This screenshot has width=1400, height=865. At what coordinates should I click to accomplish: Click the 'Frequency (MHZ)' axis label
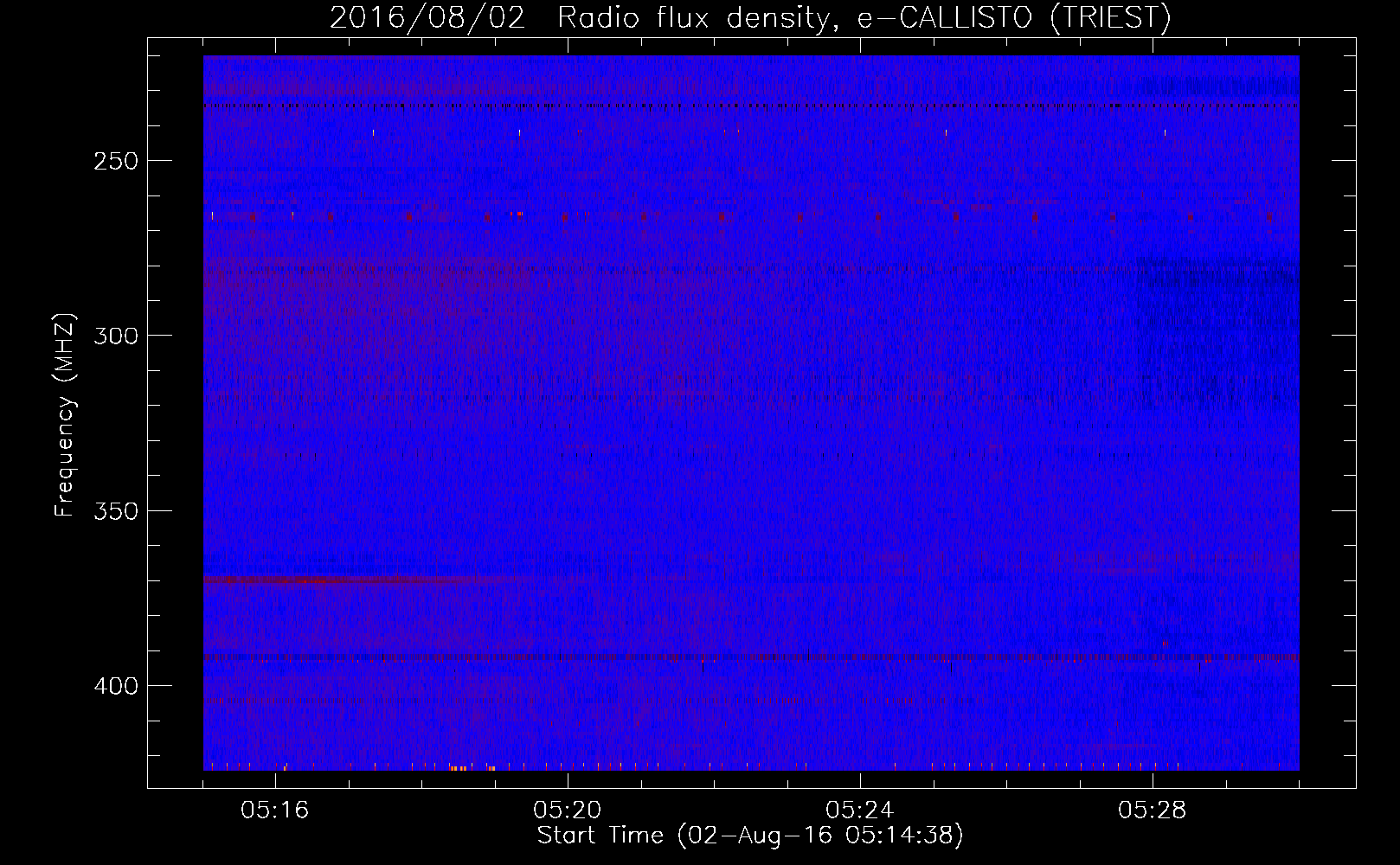65,414
